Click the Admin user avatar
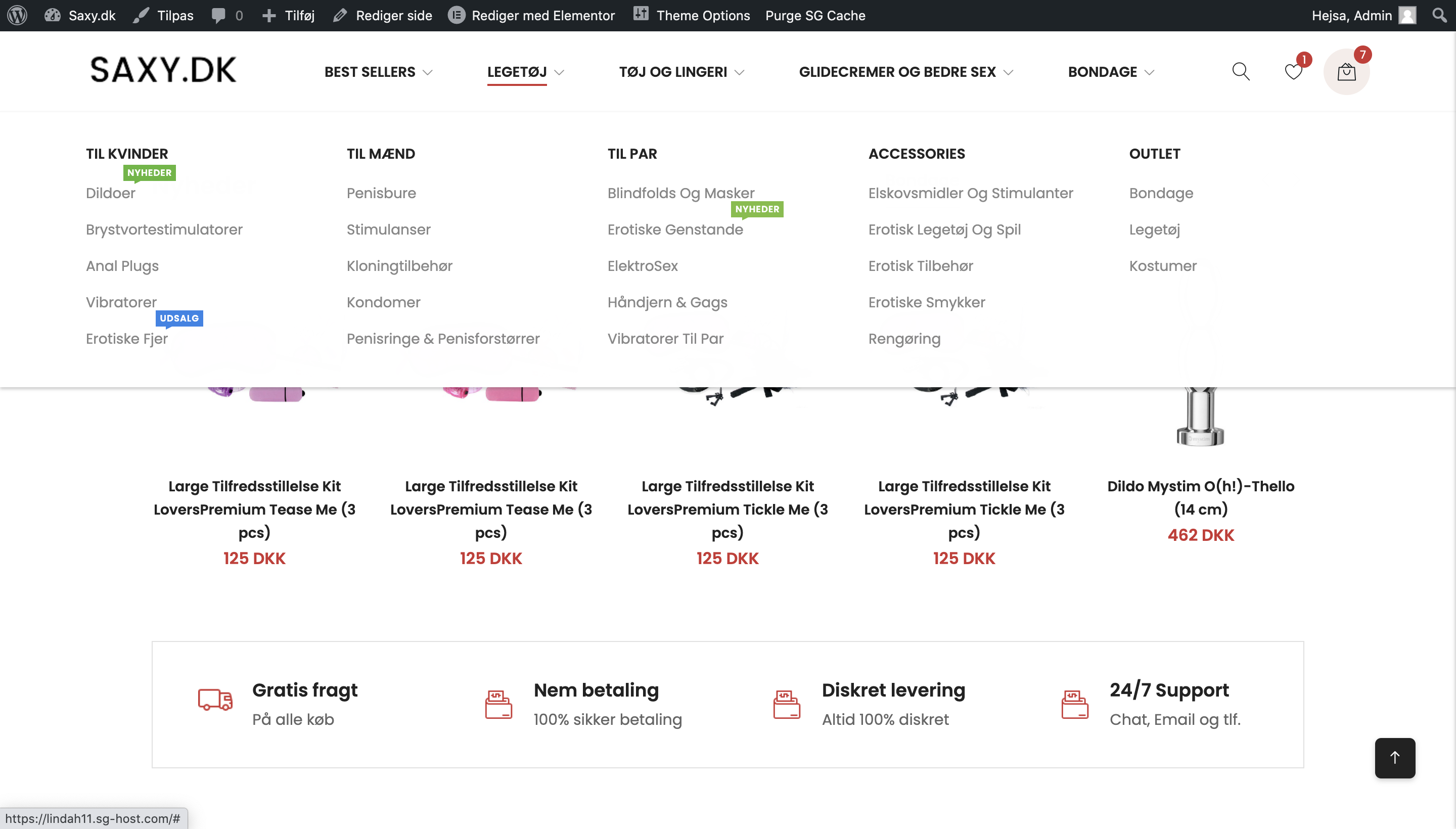The height and width of the screenshot is (829, 1456). [1407, 15]
